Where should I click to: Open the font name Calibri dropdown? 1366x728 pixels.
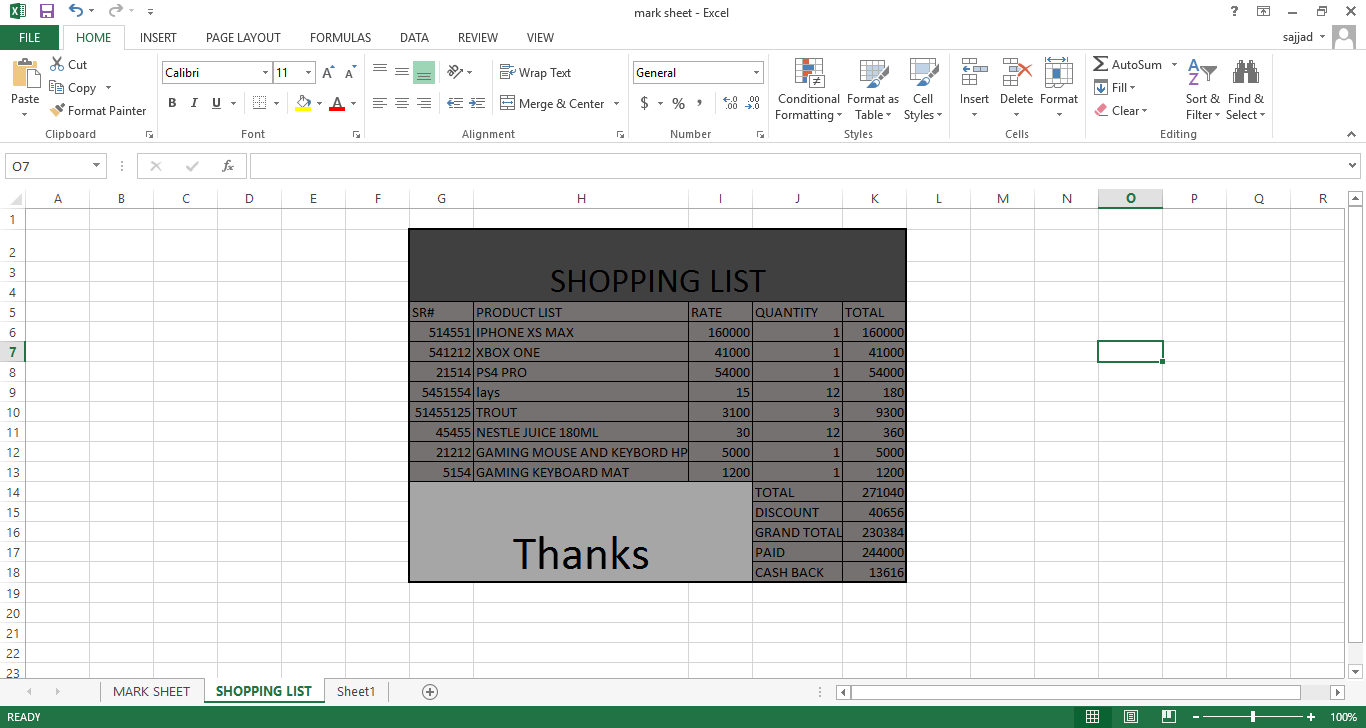click(265, 73)
